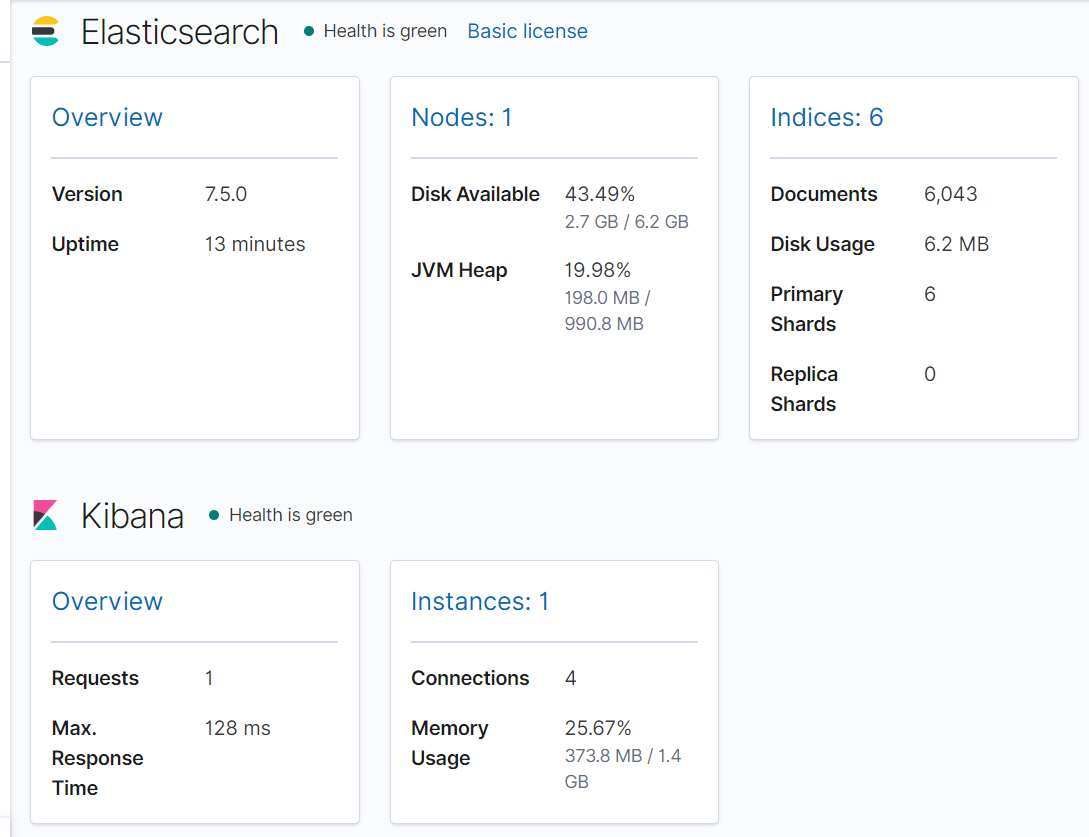
Task: Click Elasticsearch's green health status dot
Action: tap(309, 32)
